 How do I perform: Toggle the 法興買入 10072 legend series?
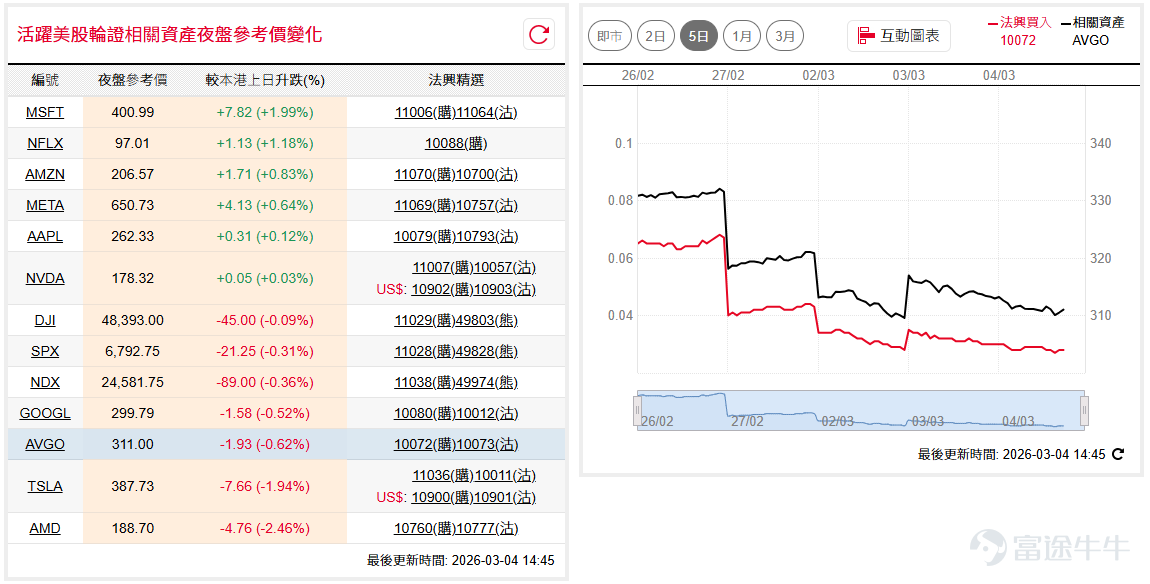click(1019, 31)
